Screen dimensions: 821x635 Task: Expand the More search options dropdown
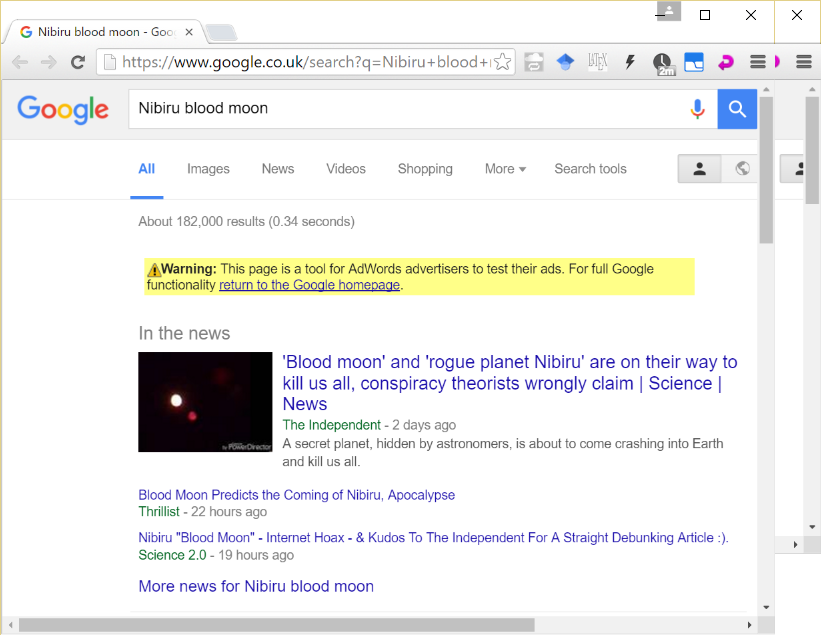click(505, 169)
